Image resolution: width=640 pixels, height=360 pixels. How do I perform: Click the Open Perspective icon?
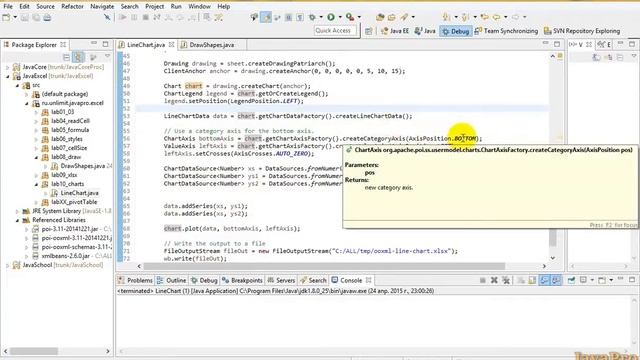pyautogui.click(x=369, y=31)
